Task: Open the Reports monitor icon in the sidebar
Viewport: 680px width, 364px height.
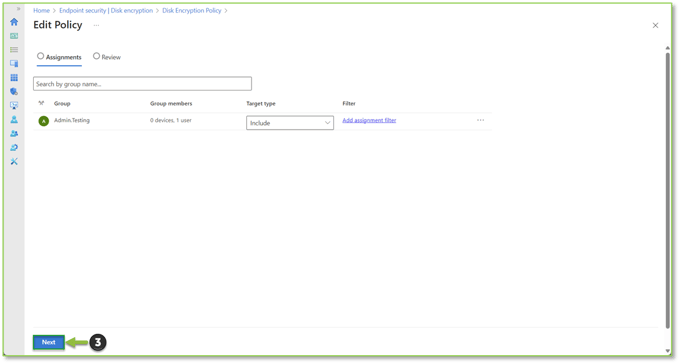Action: (x=14, y=105)
